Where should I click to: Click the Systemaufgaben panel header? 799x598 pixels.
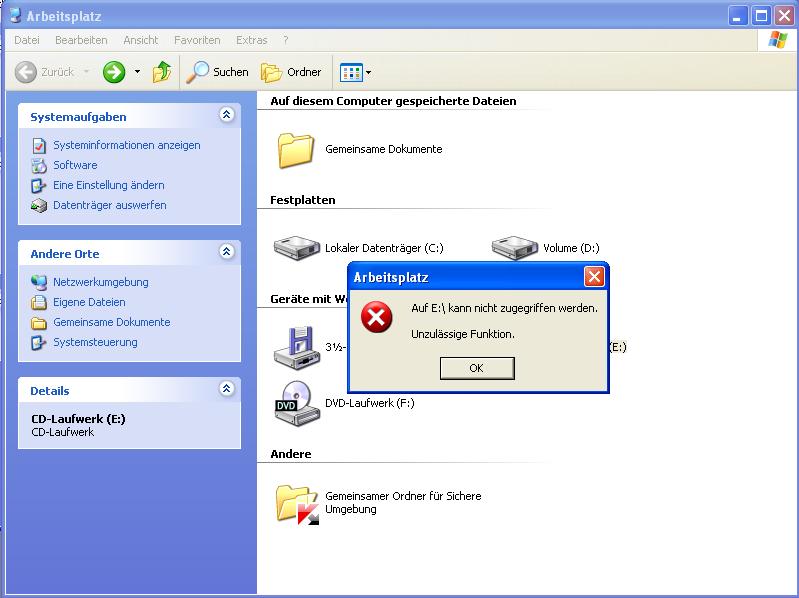[x=129, y=116]
